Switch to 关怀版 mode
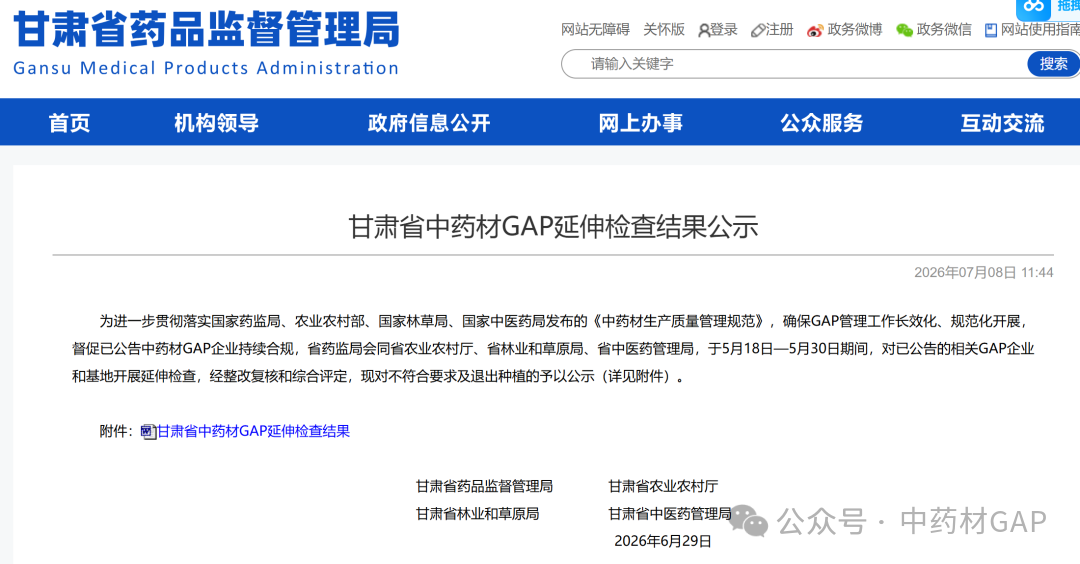This screenshot has width=1080, height=564. click(x=664, y=30)
